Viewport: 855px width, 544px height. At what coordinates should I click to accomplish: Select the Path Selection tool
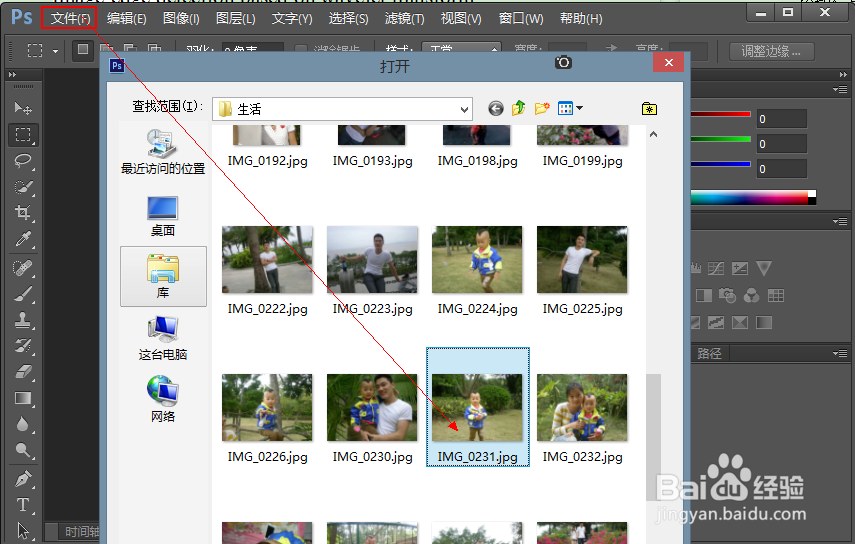tap(23, 530)
